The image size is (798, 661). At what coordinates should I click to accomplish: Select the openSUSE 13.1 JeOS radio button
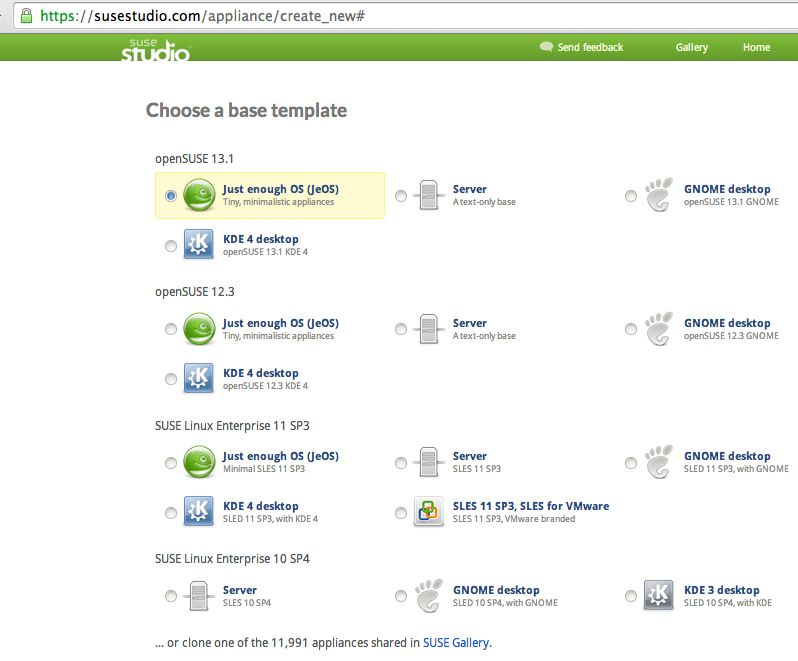pos(171,195)
